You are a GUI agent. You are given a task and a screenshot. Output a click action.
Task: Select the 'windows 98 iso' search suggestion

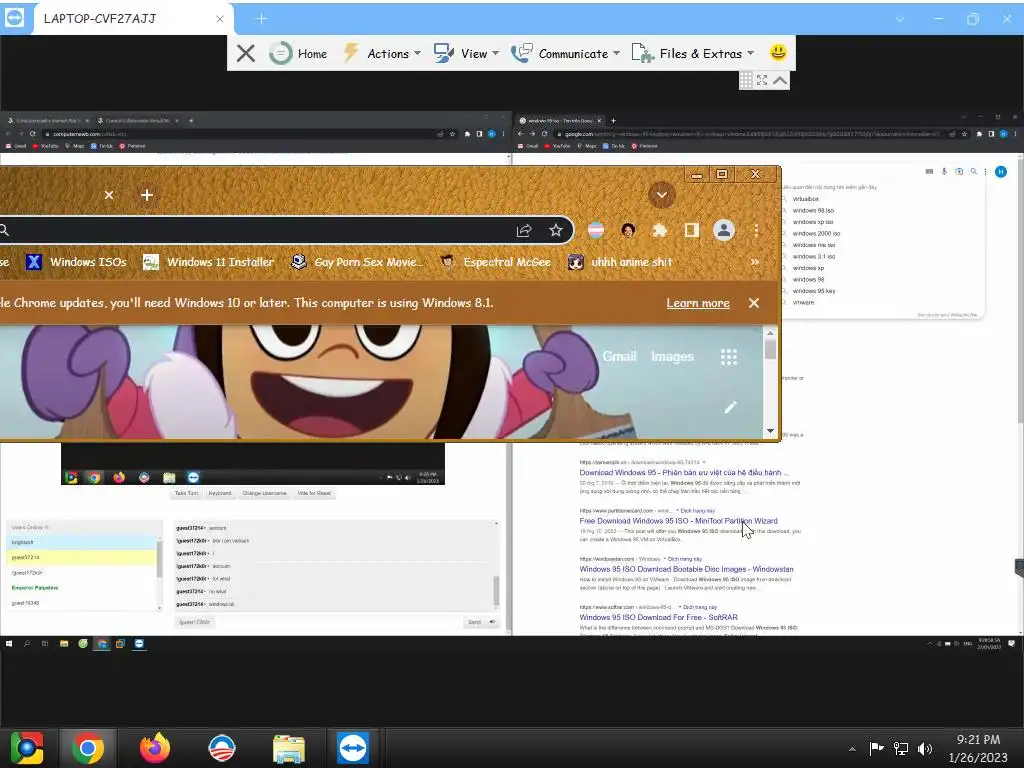coord(813,210)
